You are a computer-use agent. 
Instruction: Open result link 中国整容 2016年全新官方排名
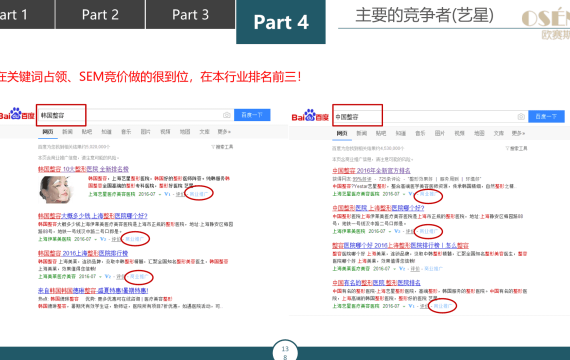(371, 171)
